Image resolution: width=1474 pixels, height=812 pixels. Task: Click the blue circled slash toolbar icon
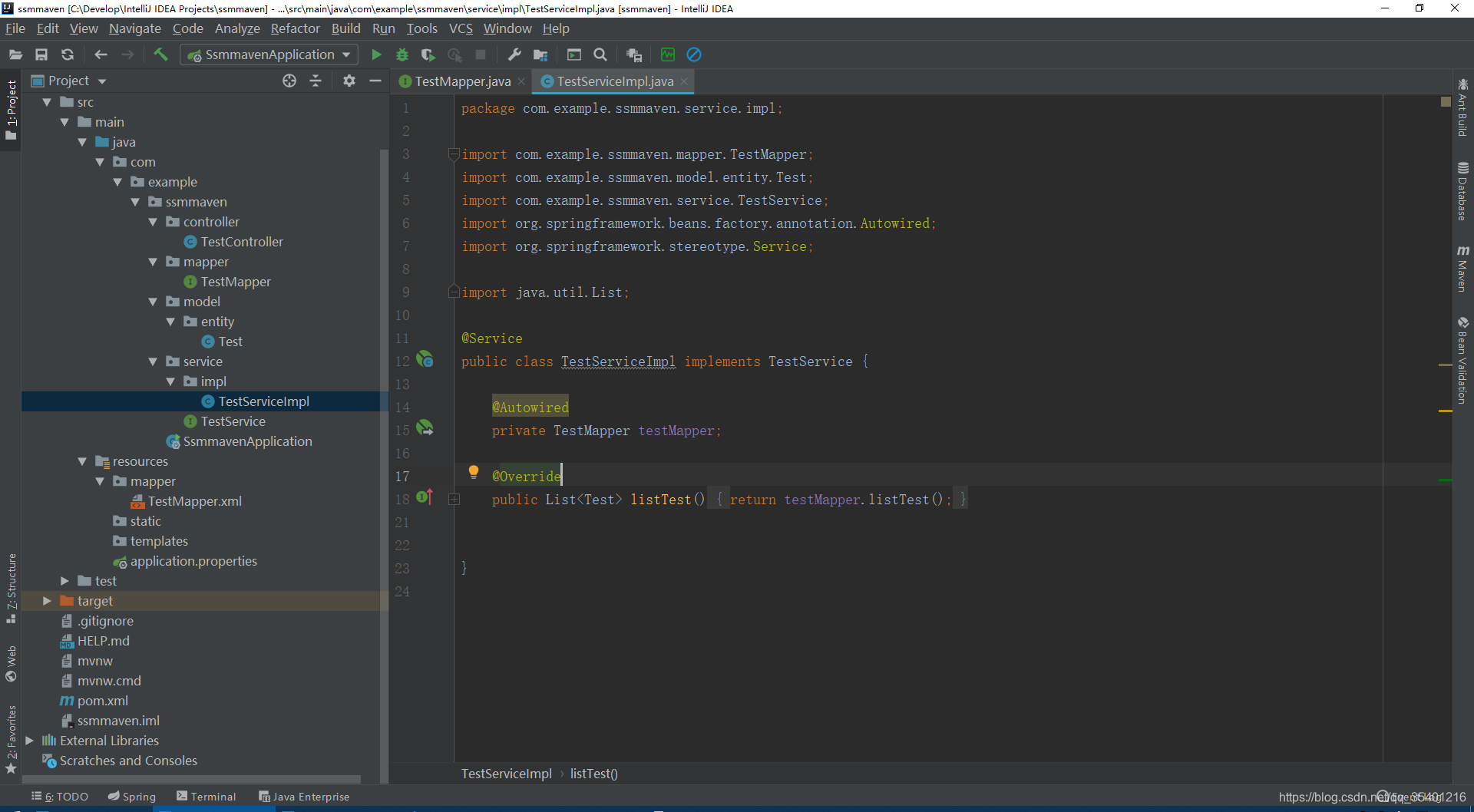pos(694,54)
